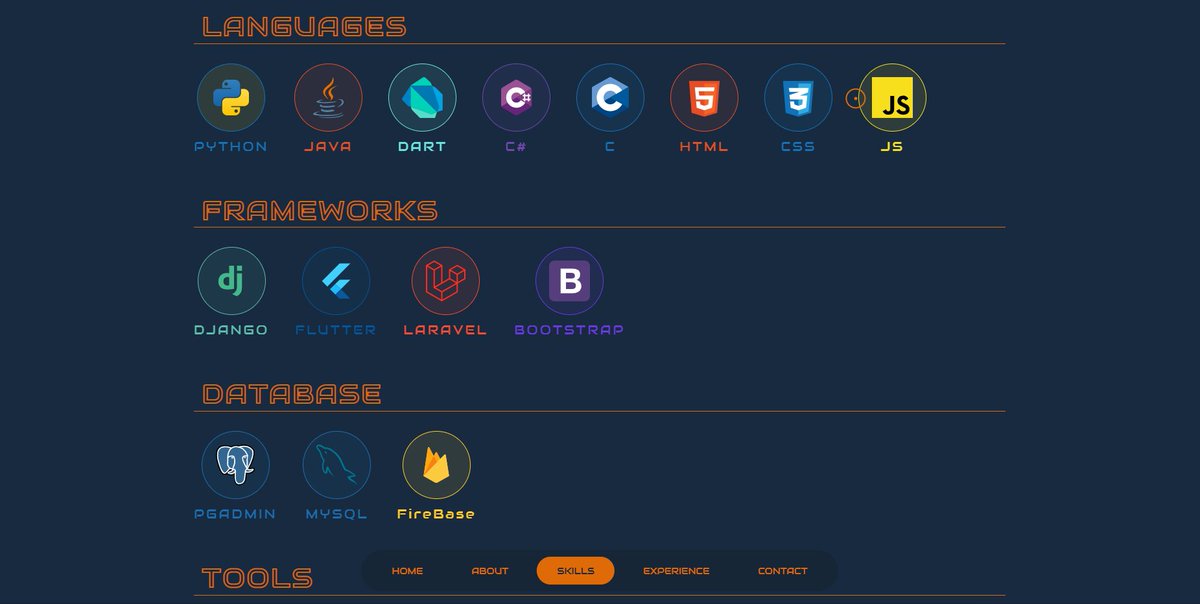Click the JS text label
This screenshot has height=604, width=1200.
click(892, 146)
